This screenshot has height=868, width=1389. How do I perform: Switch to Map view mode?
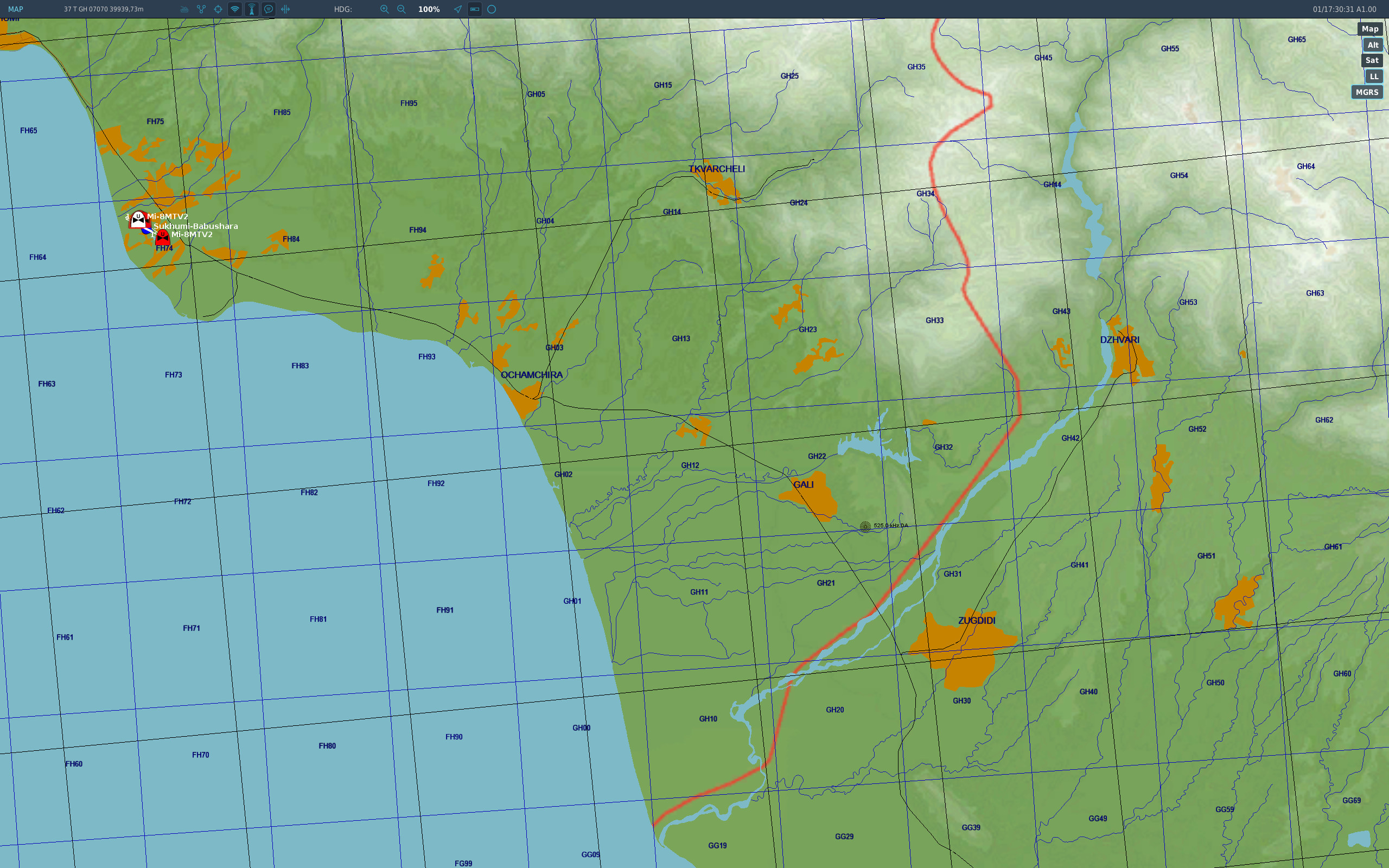[x=1370, y=29]
